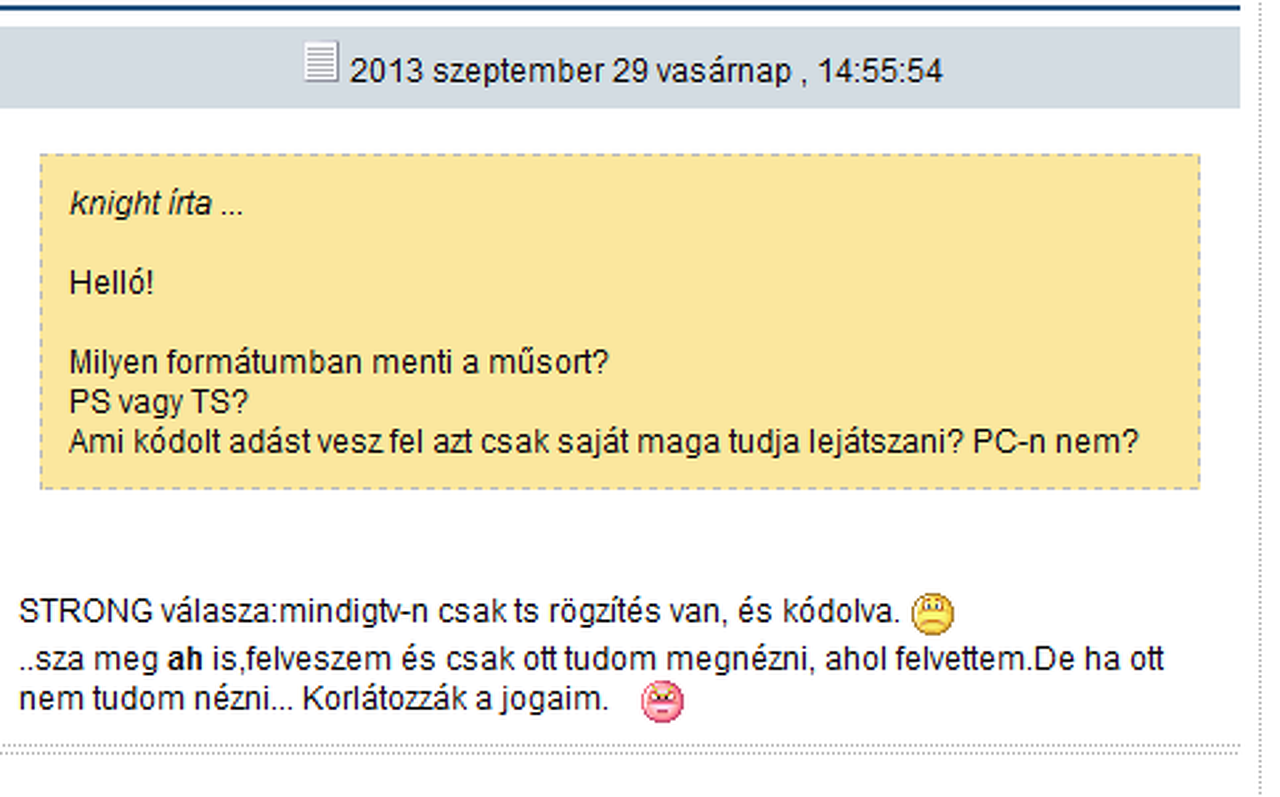Click the post timestamp 14:55:54
This screenshot has height=797, width=1280.
pyautogui.click(x=880, y=71)
